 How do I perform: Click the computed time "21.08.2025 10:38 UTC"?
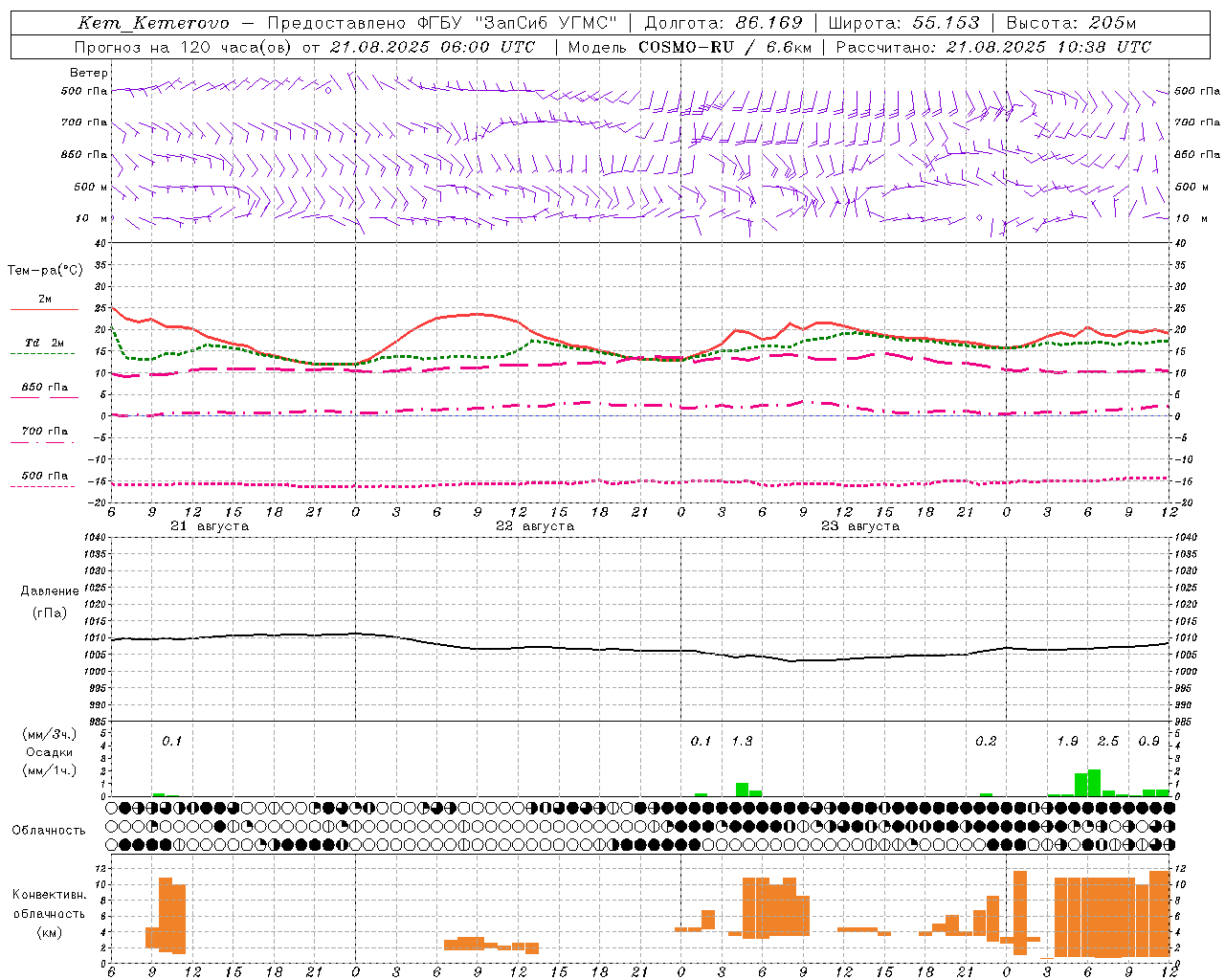point(1048,47)
